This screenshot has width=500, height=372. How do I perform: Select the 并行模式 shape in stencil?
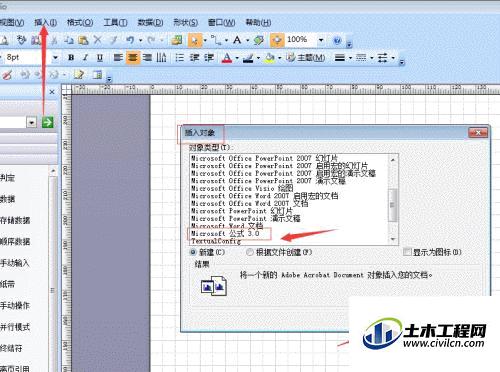(x=15, y=327)
